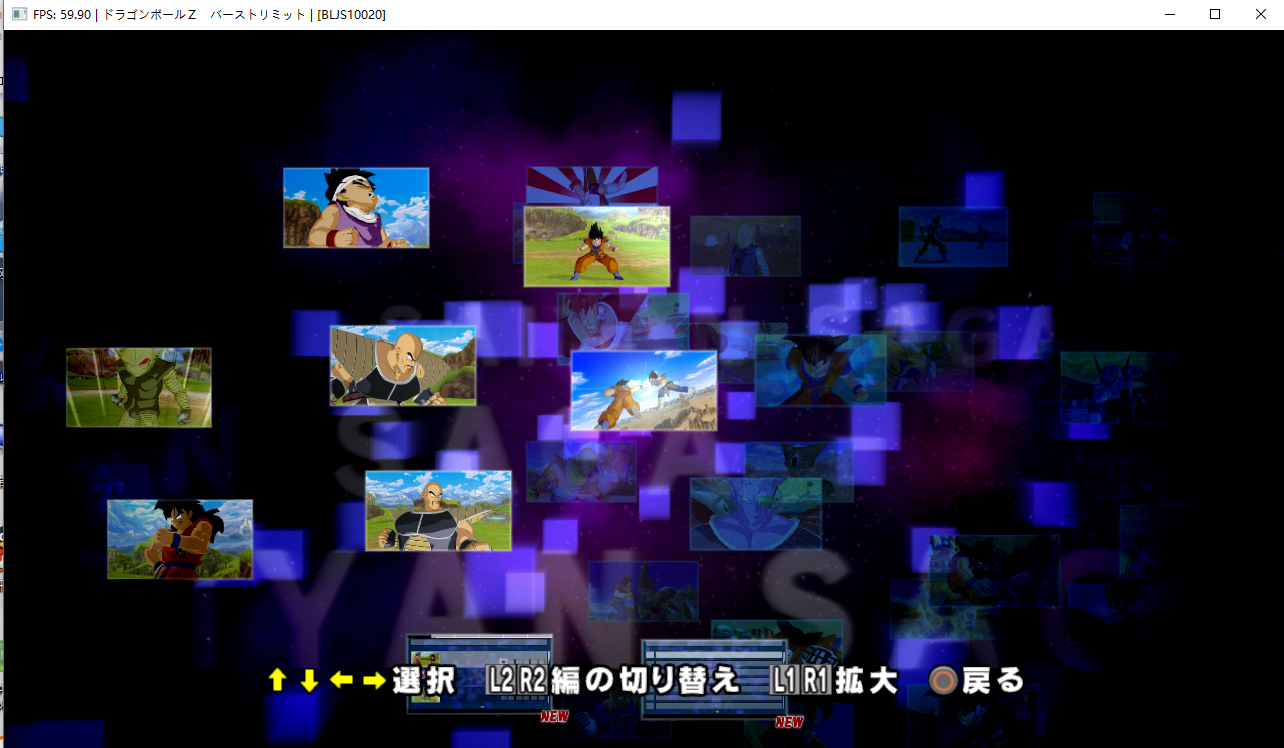Click the 選択 label
The width and height of the screenshot is (1284, 748).
423,681
